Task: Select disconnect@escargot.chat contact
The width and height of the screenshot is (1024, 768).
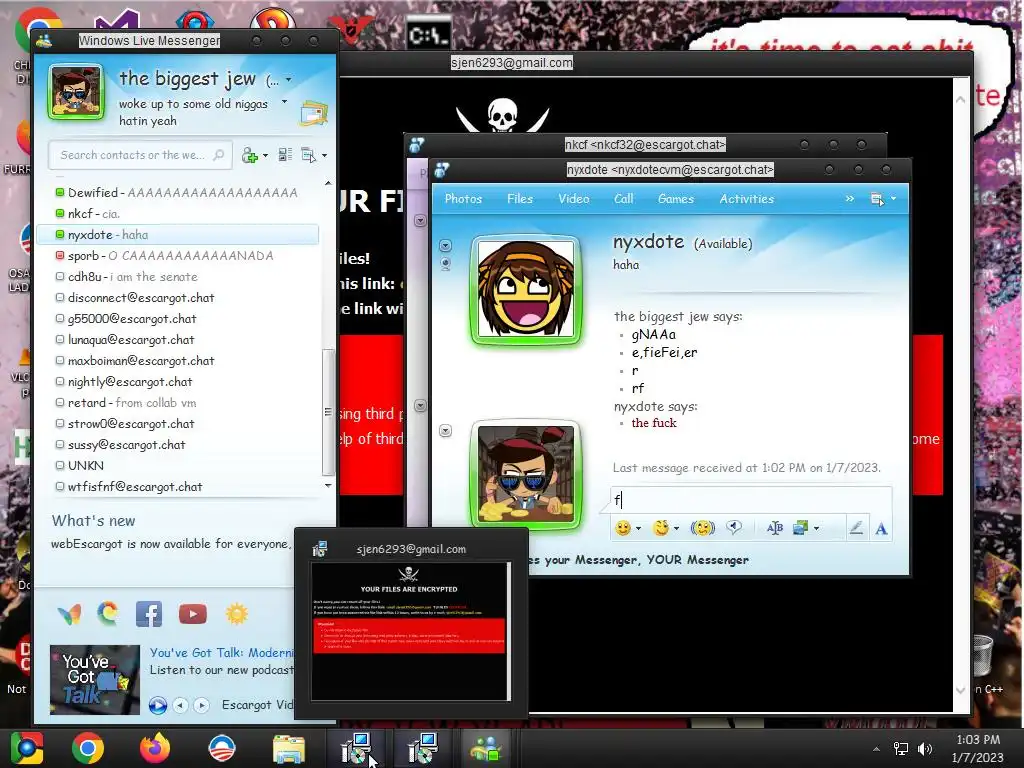Action: (177, 298)
